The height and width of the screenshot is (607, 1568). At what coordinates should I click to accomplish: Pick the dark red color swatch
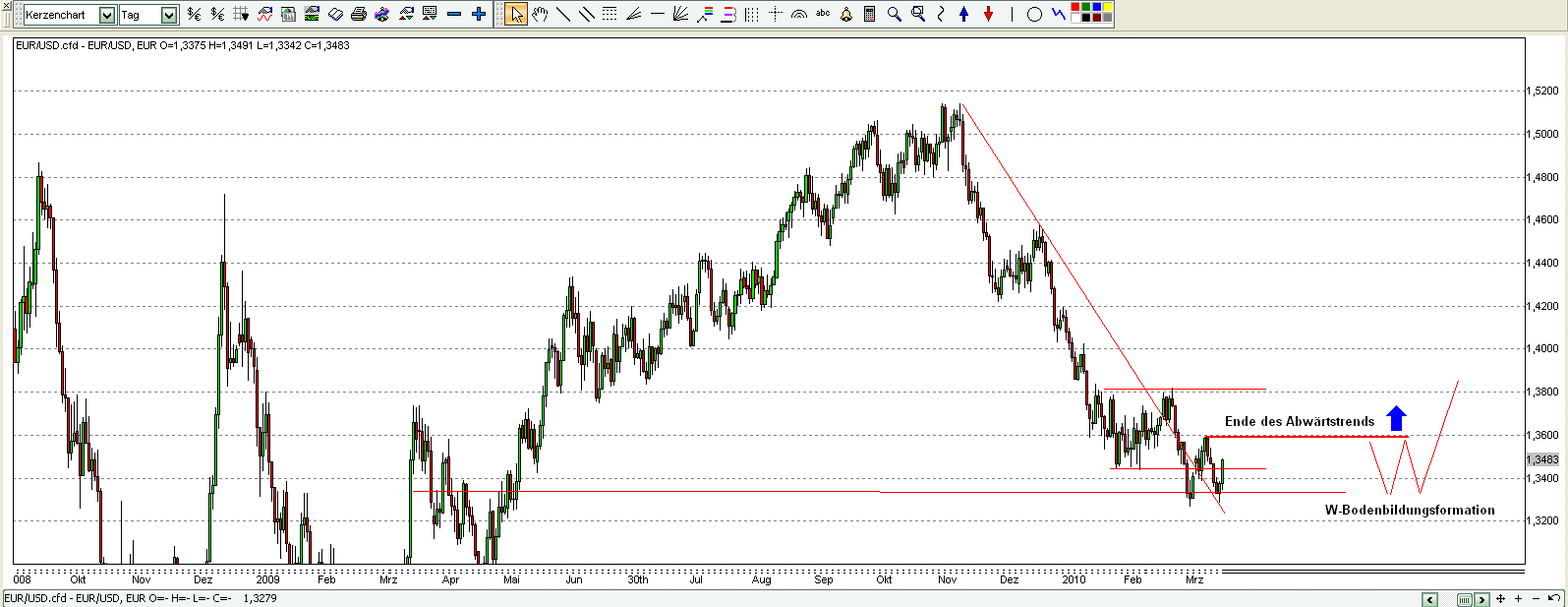(x=1097, y=18)
